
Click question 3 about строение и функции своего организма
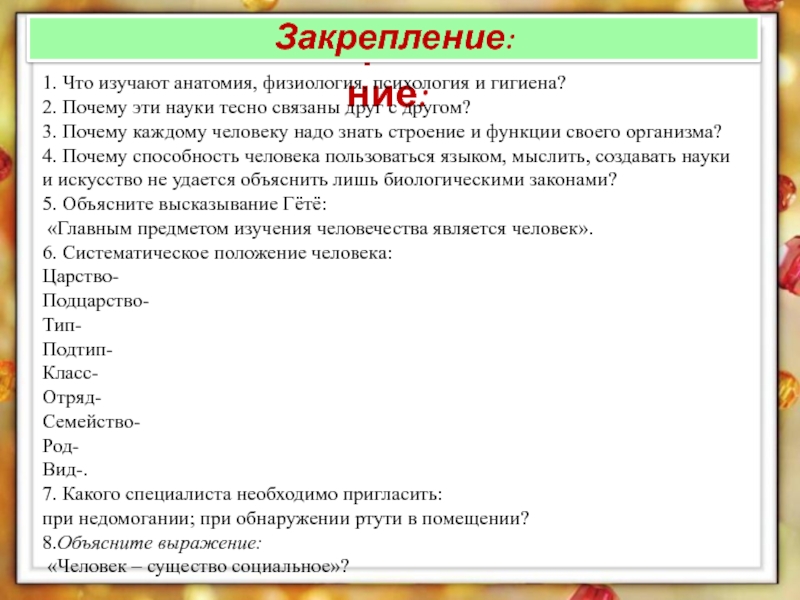pyautogui.click(x=382, y=132)
